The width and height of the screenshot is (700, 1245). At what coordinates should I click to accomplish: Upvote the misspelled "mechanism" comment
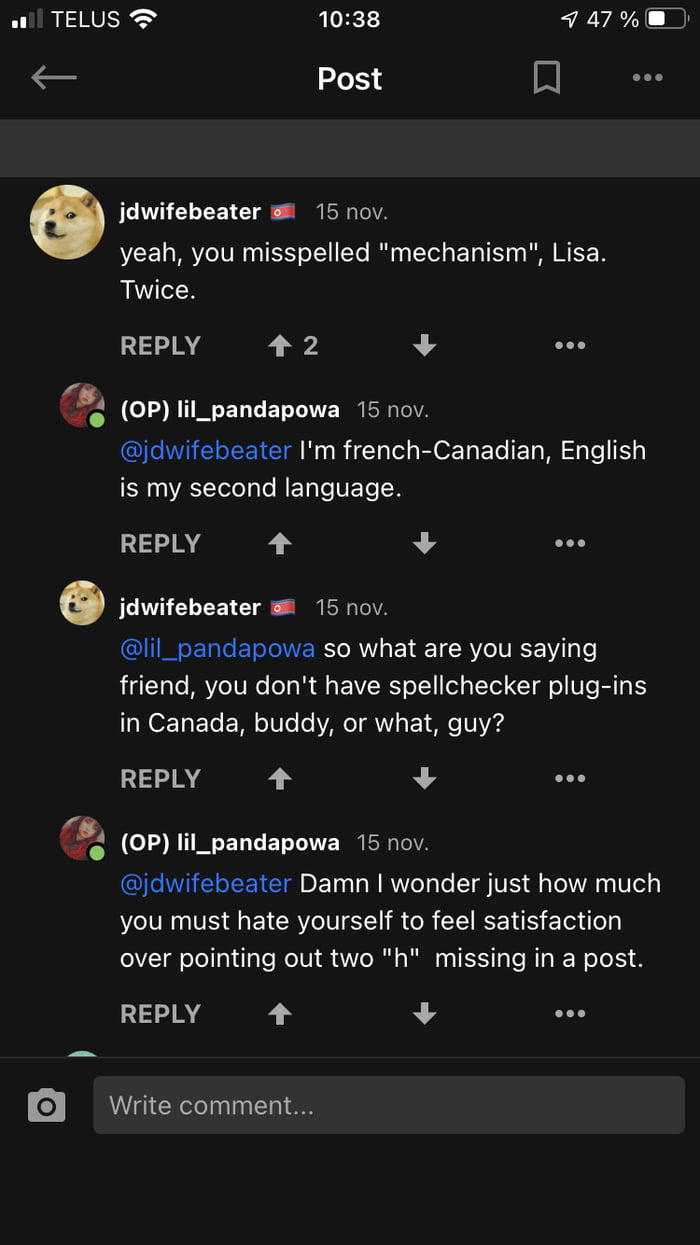[x=280, y=346]
